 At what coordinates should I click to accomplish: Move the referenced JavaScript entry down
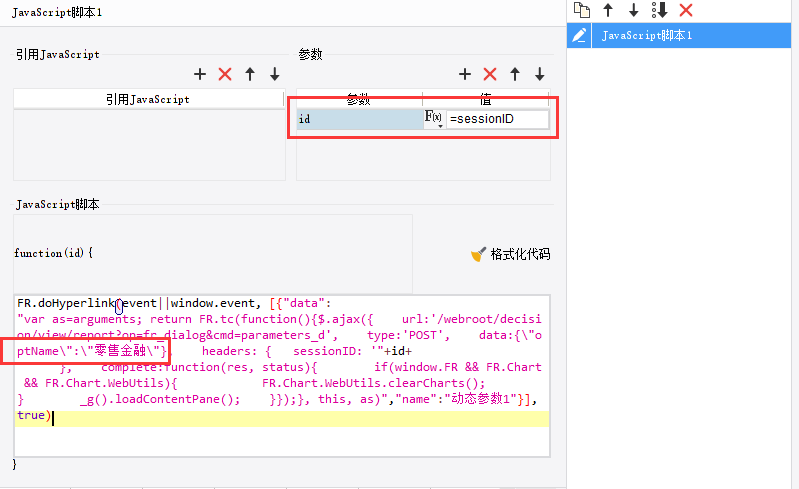click(x=275, y=74)
